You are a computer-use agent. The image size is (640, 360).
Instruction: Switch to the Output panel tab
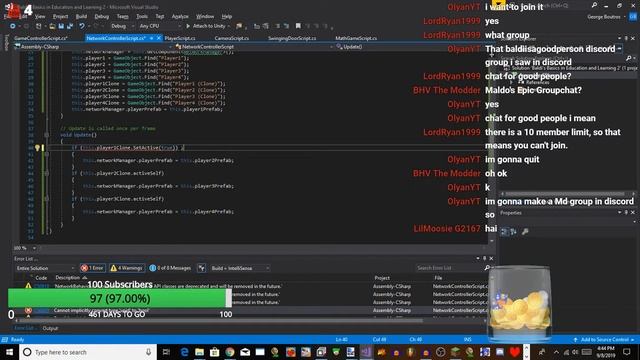pos(50,328)
